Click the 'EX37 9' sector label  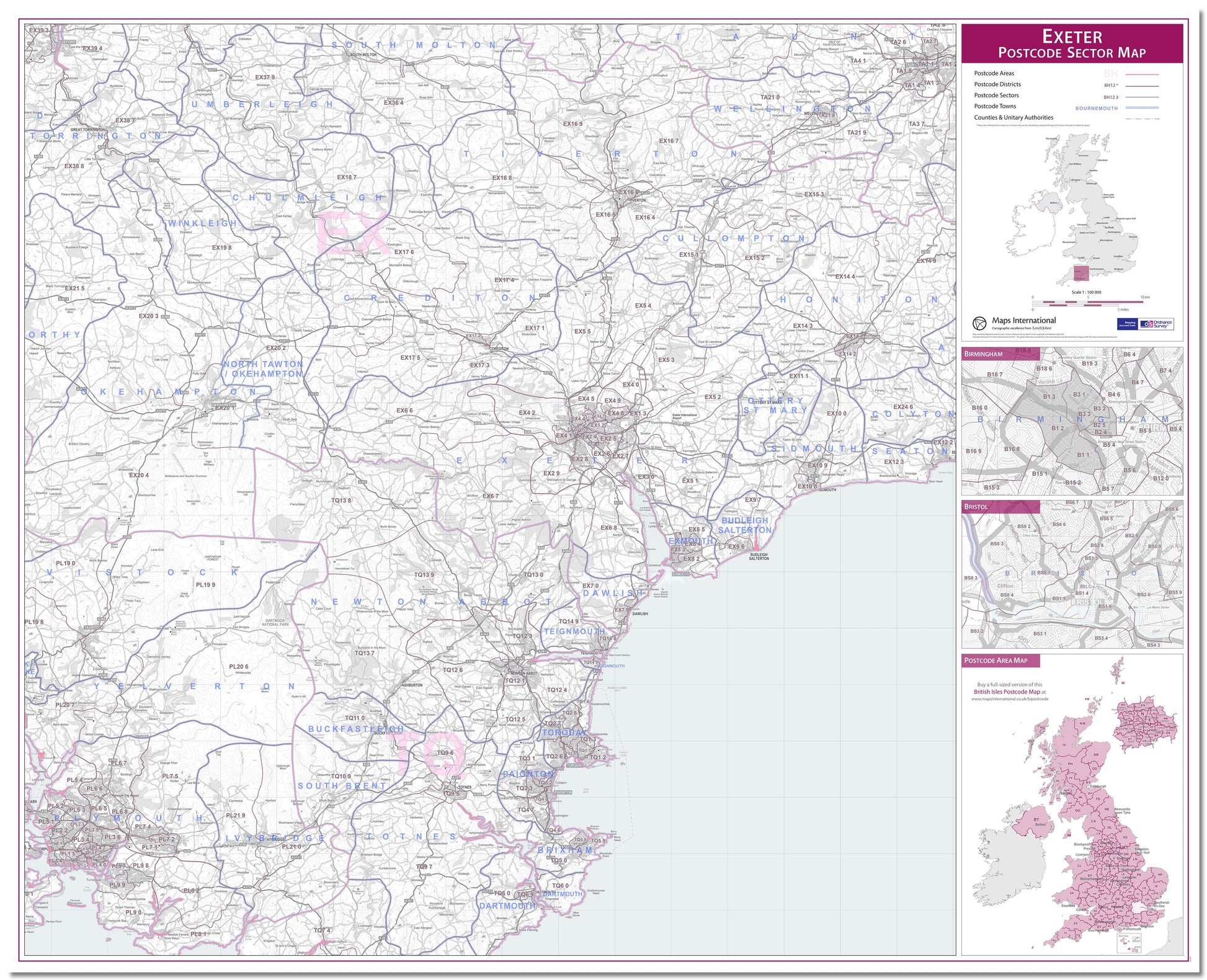coord(265,78)
